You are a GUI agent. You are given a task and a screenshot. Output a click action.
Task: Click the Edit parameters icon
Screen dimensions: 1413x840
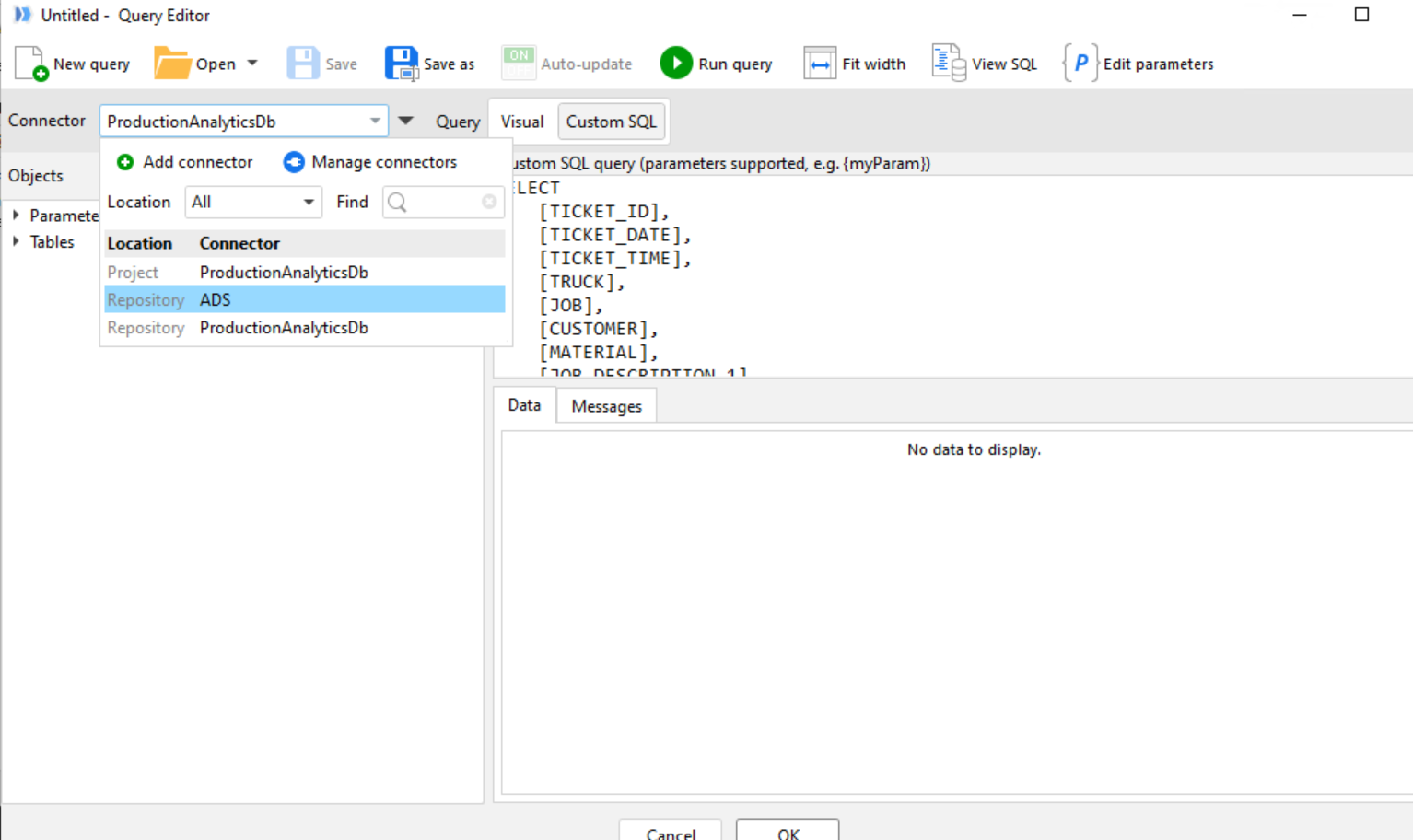click(x=1080, y=64)
